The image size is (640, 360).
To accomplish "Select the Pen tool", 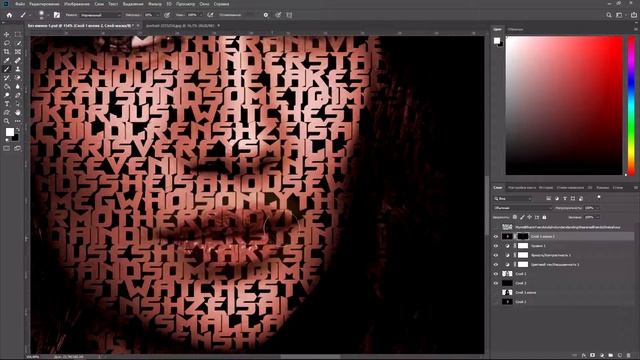I will click(x=18, y=95).
